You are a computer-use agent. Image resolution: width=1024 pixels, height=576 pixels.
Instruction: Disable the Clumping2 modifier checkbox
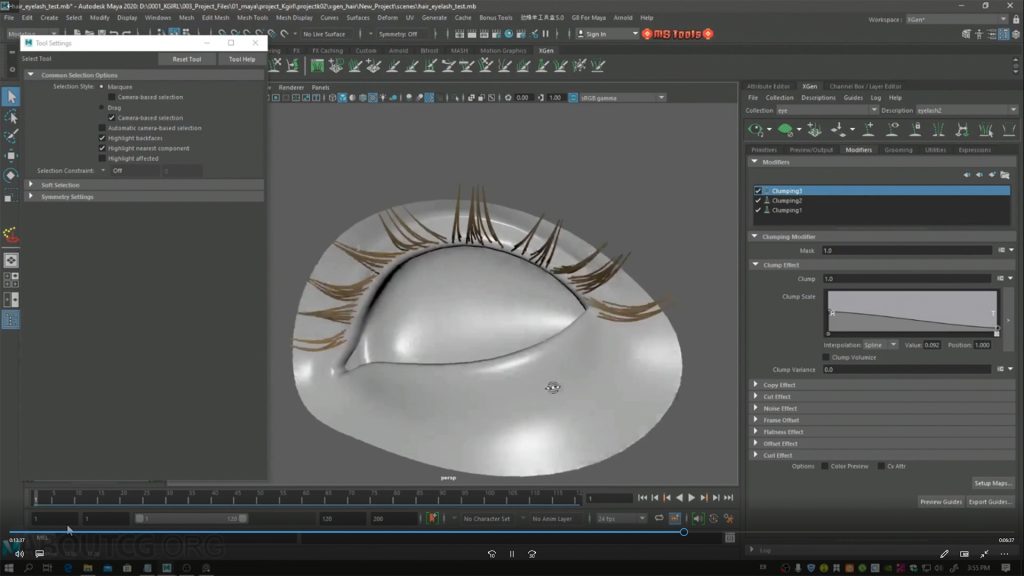pos(758,200)
